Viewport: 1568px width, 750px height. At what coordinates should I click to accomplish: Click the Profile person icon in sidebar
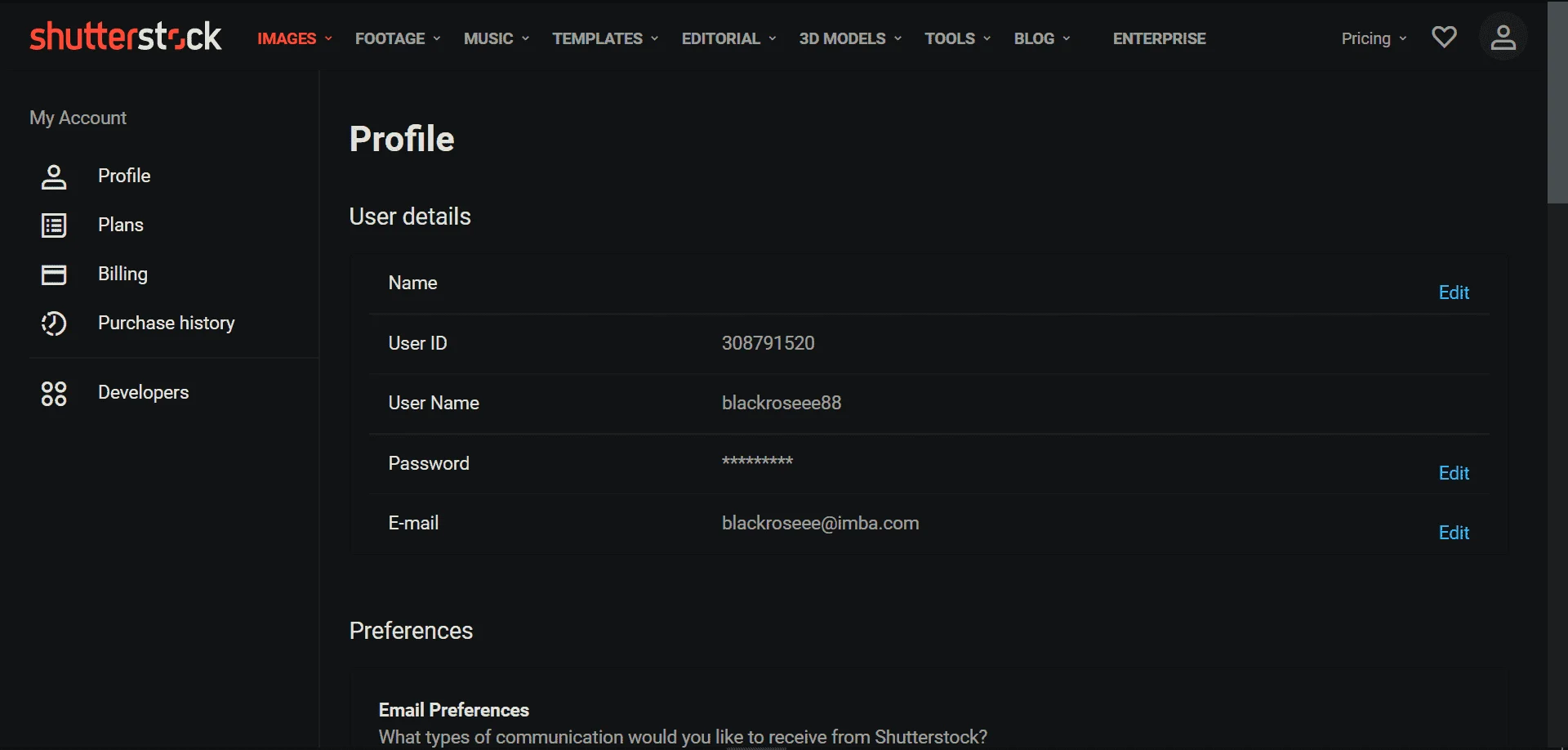click(x=54, y=176)
